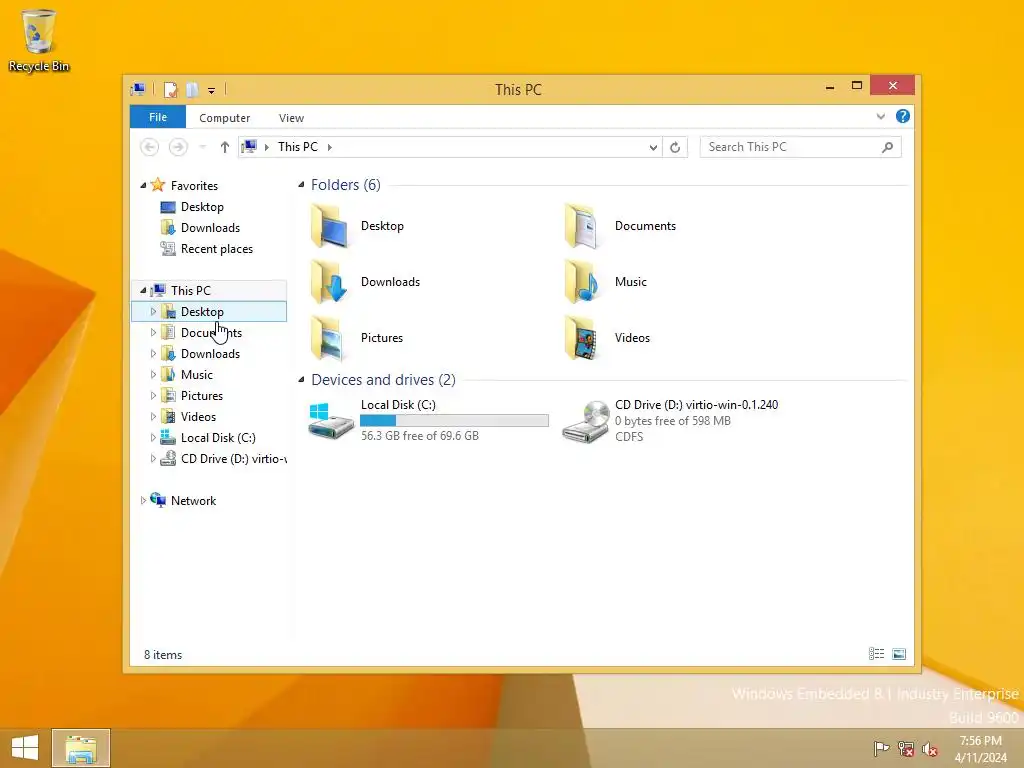The width and height of the screenshot is (1024, 768).
Task: Select Network in the navigation pane
Action: click(193, 501)
